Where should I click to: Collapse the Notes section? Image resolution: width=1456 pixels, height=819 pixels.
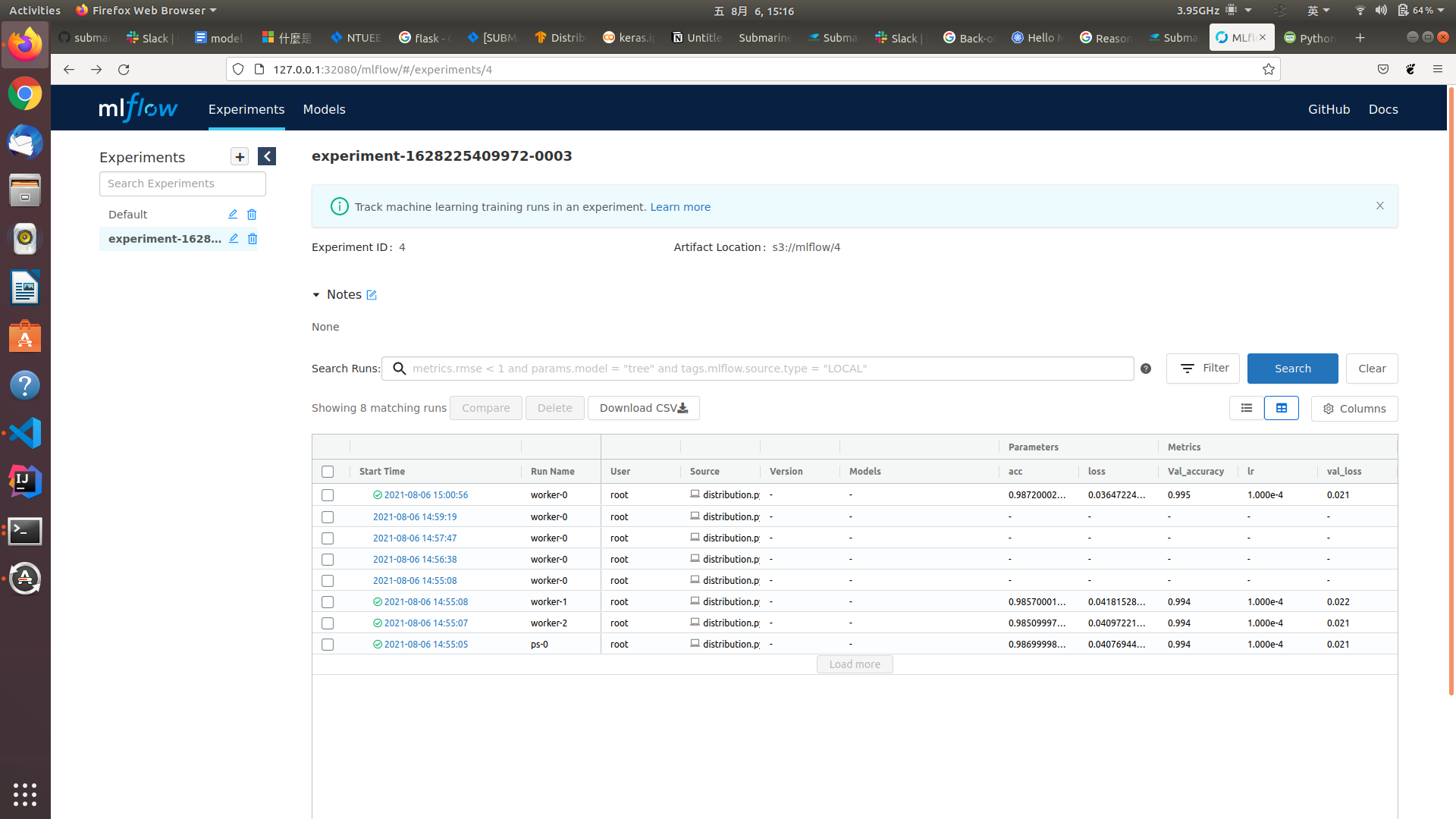(x=316, y=295)
